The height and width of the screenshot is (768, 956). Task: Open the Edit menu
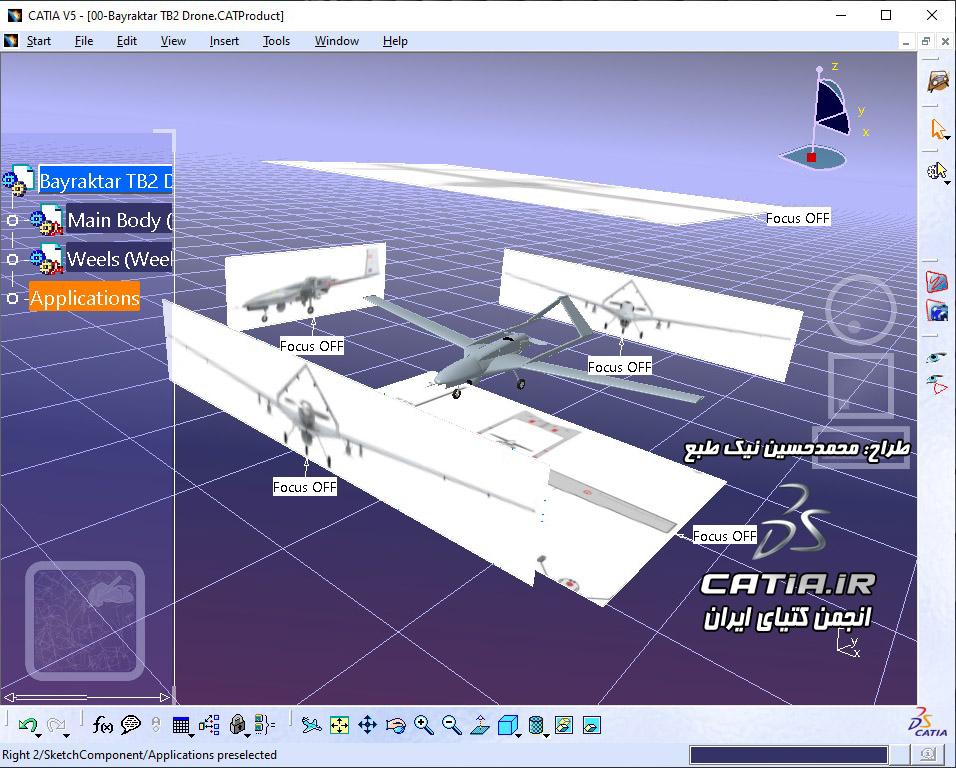[127, 41]
